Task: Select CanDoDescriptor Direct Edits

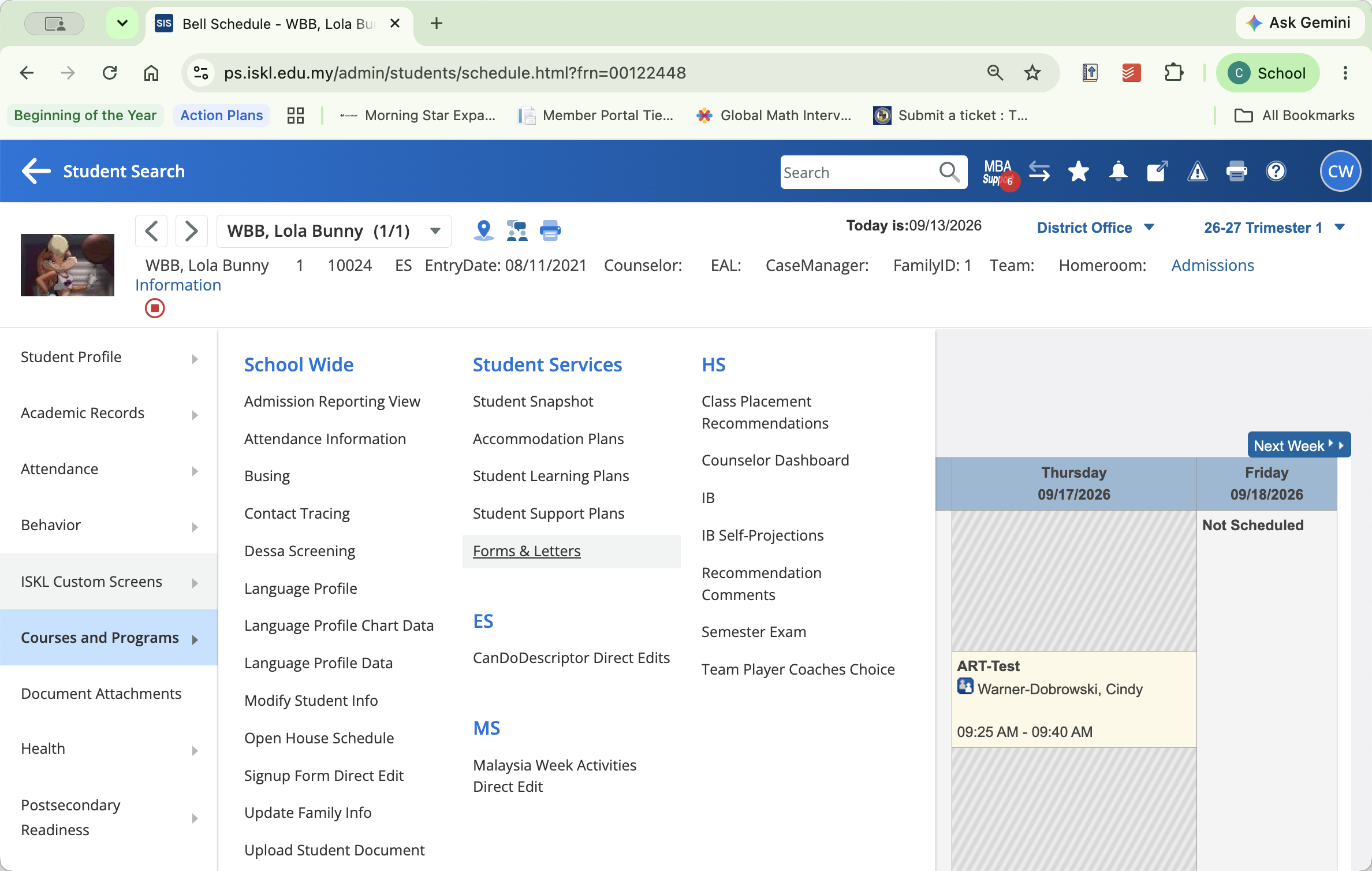Action: pos(571,658)
